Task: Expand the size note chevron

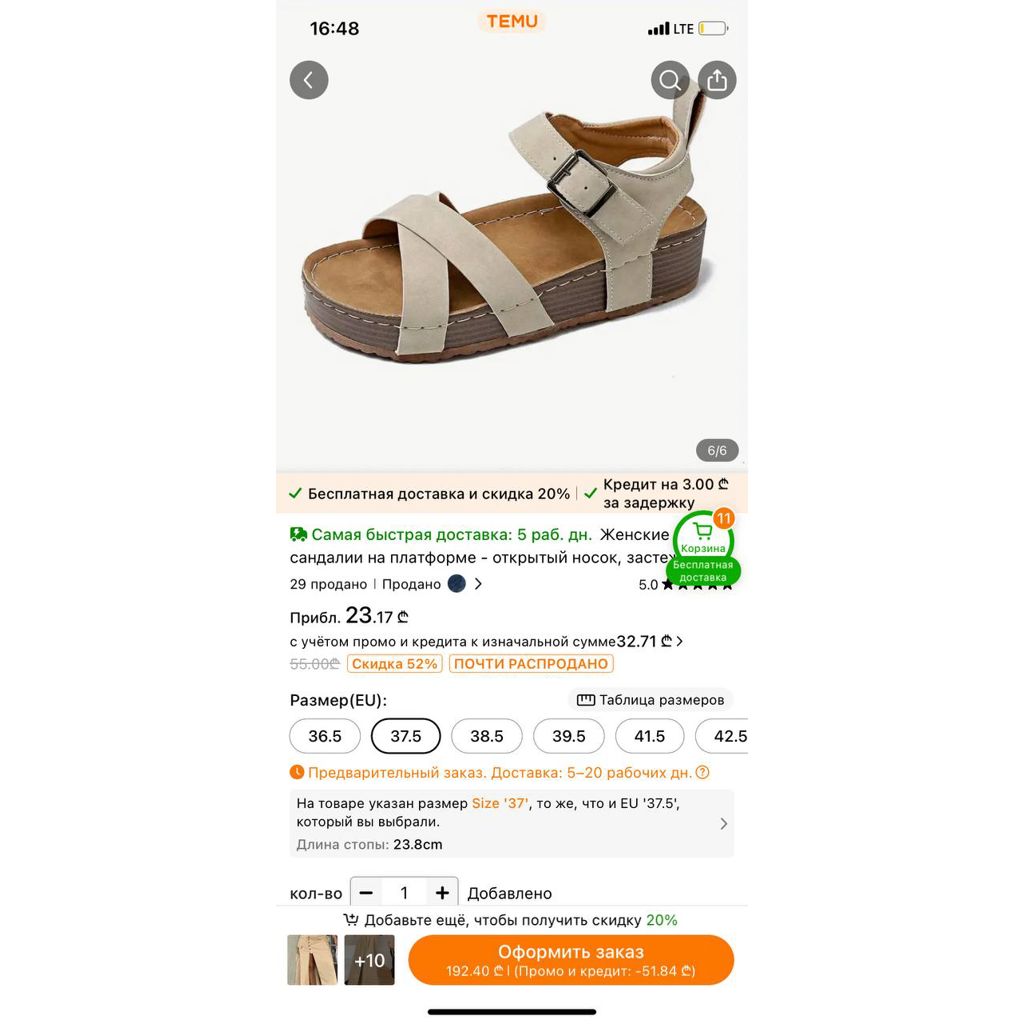Action: (724, 824)
